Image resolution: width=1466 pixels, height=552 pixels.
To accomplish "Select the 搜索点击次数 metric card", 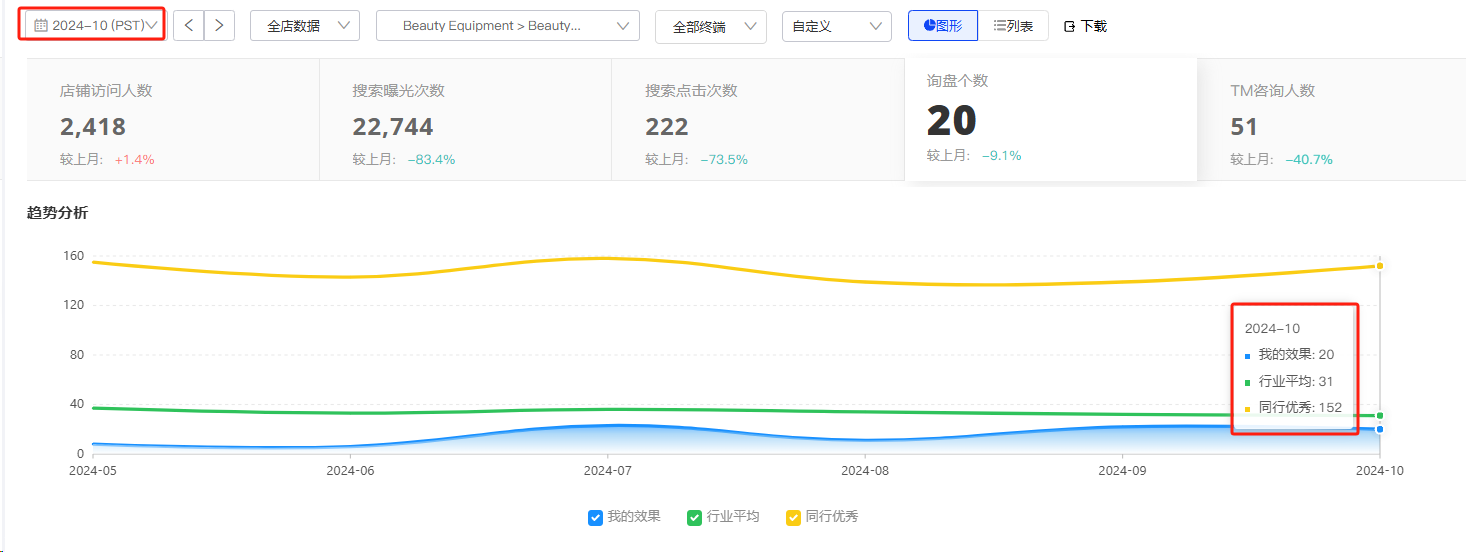I will [757, 120].
